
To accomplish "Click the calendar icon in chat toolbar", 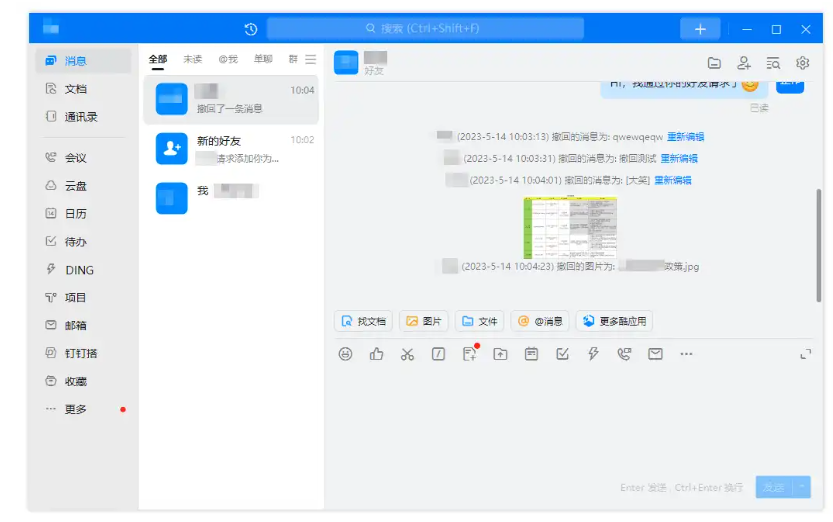I will point(531,354).
